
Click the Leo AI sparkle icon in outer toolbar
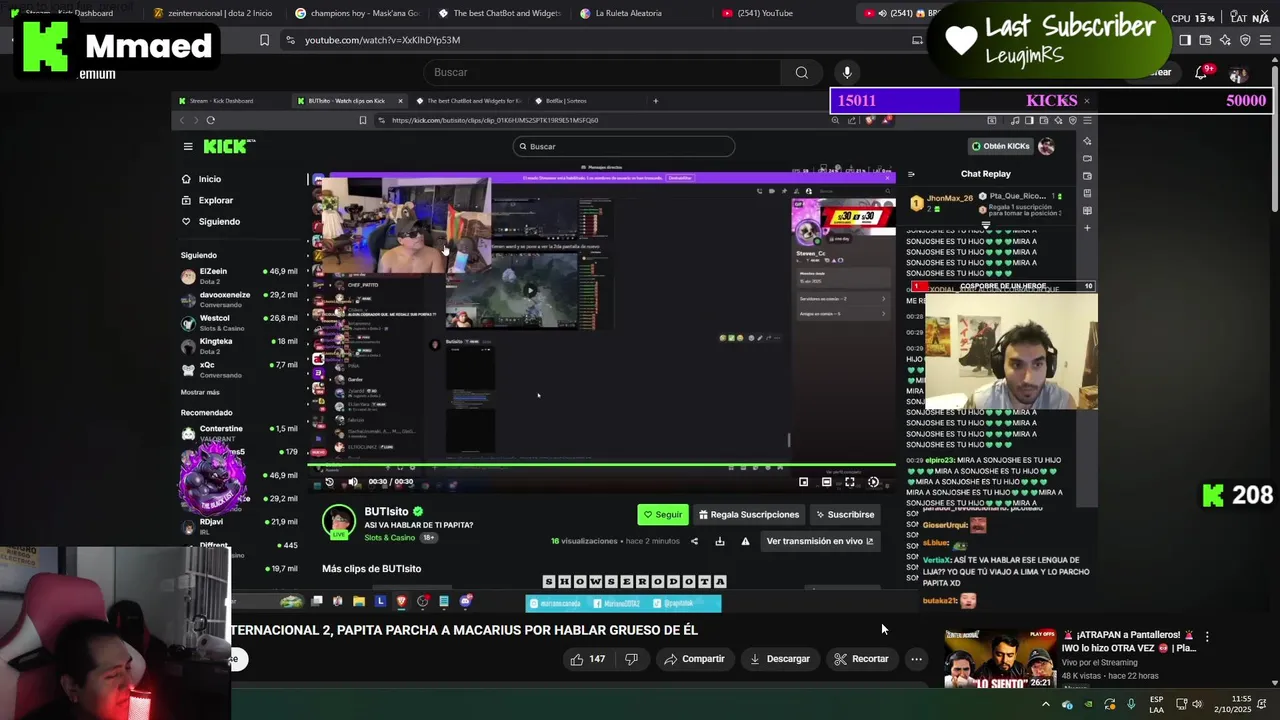pos(1226,40)
